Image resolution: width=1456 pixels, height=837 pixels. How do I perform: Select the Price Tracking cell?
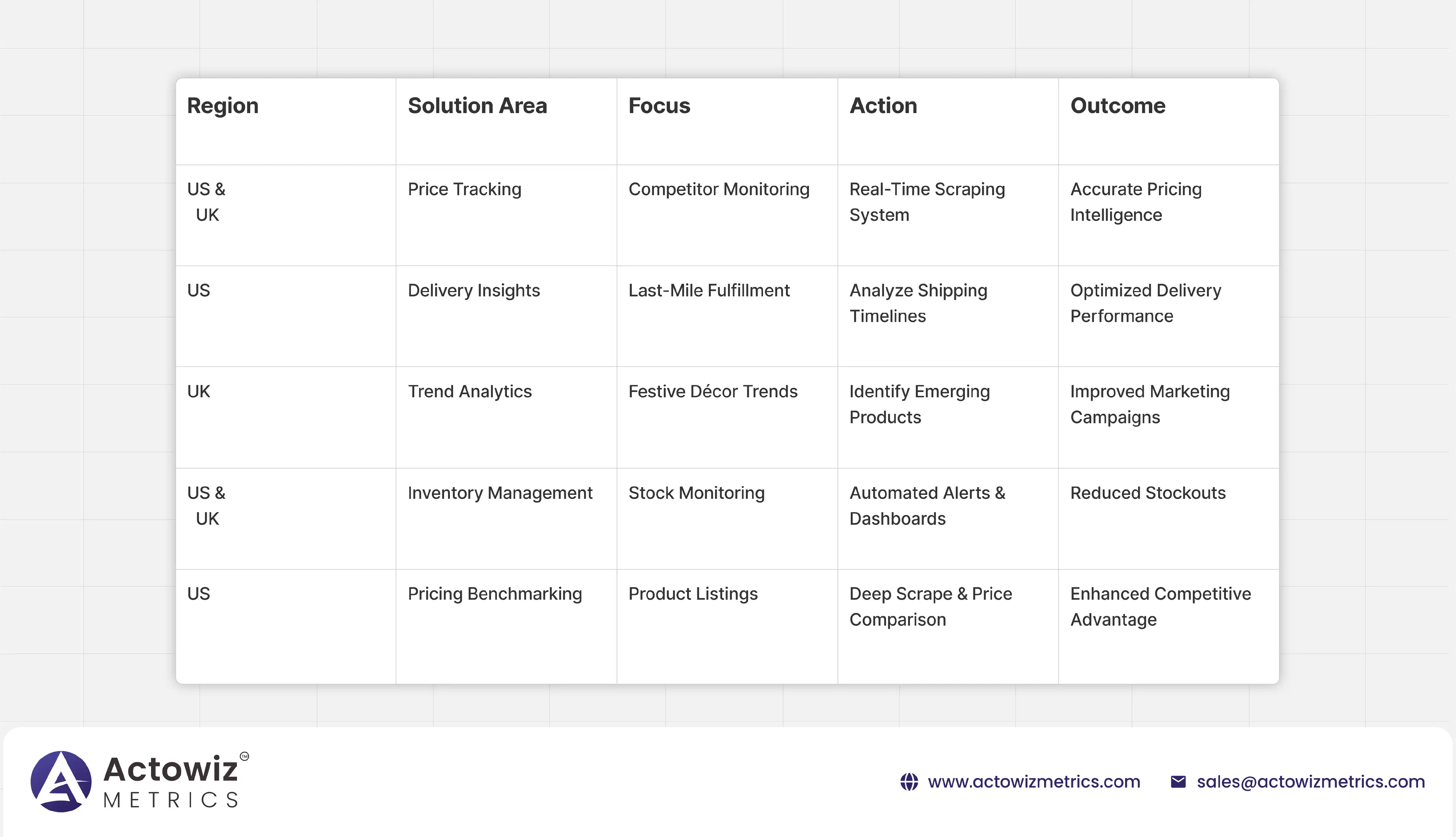464,189
